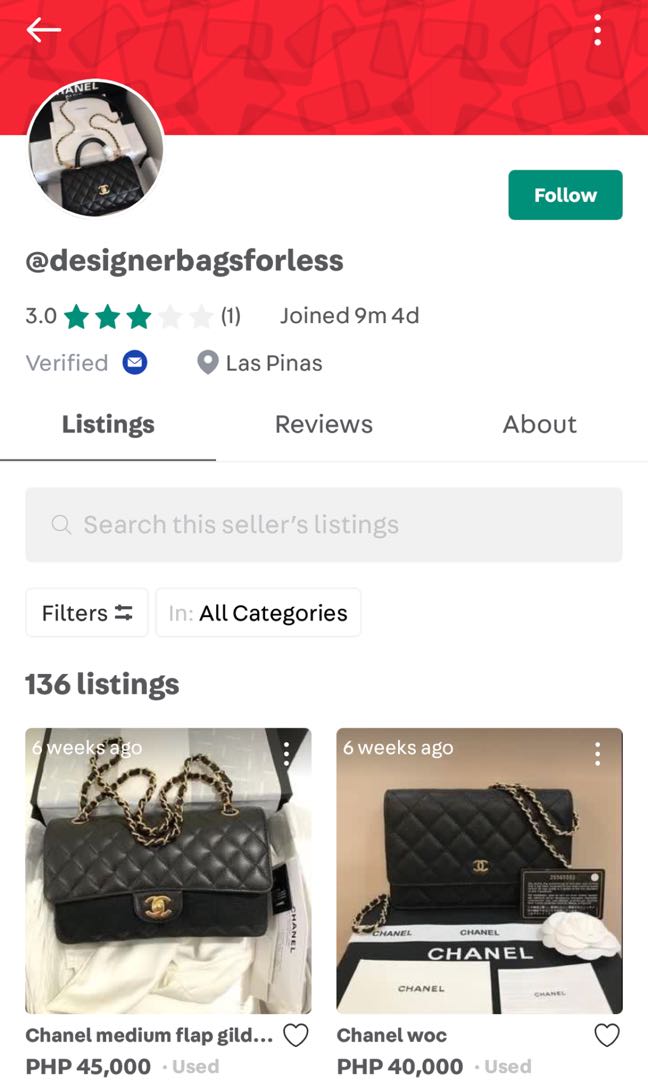Tap the verified email badge icon
Image resolution: width=648 pixels, height=1080 pixels.
coord(138,363)
